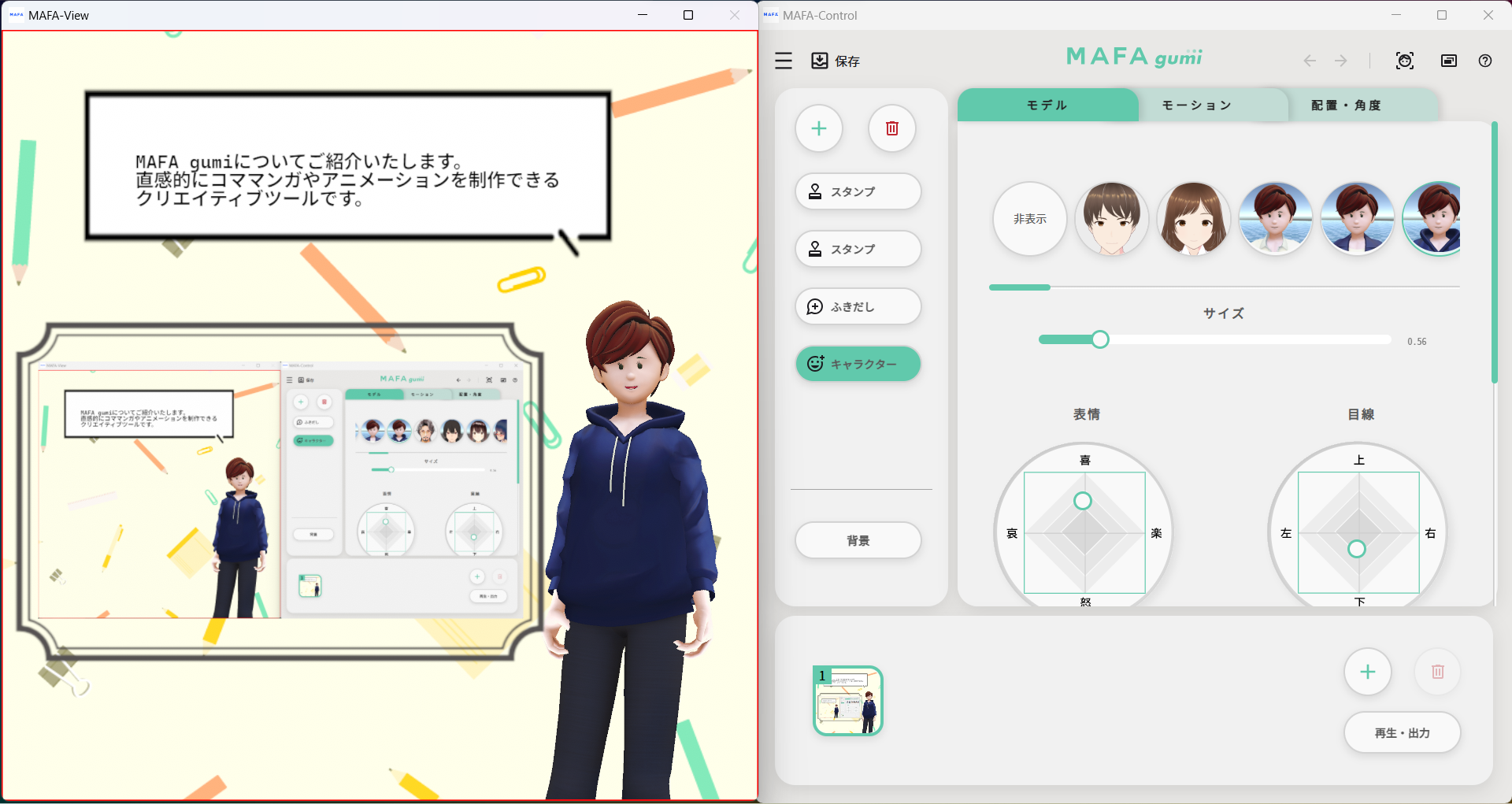Click the screenshot capture icon
The image size is (1512, 804).
[x=1405, y=61]
